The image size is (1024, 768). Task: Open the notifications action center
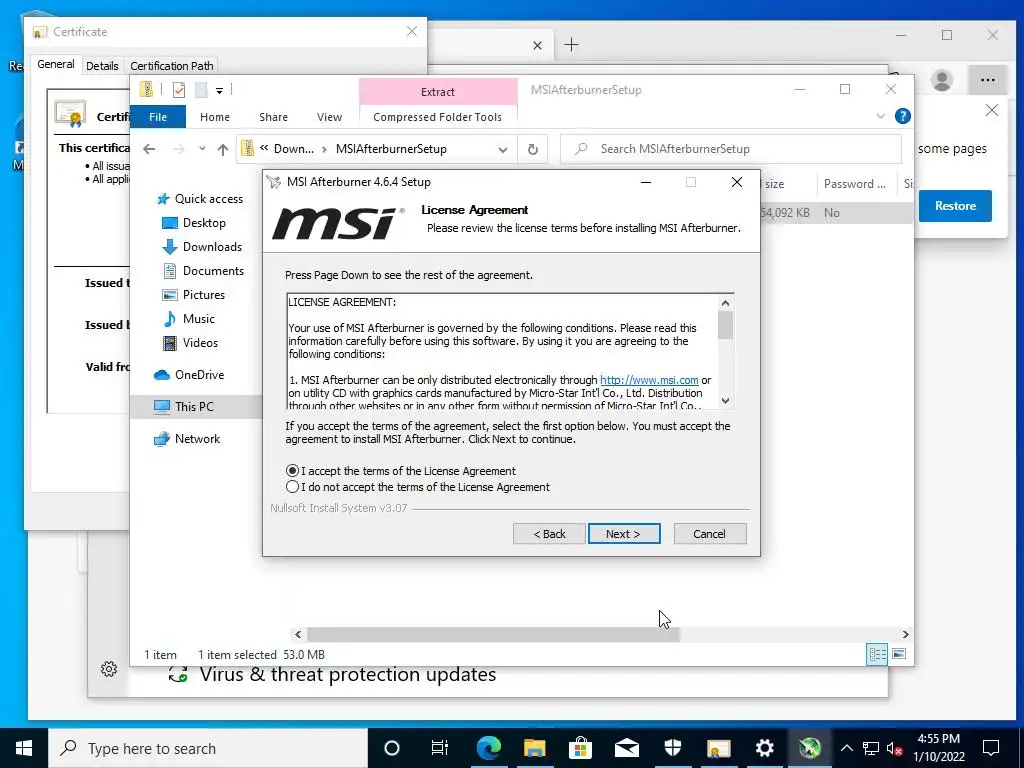[x=991, y=748]
